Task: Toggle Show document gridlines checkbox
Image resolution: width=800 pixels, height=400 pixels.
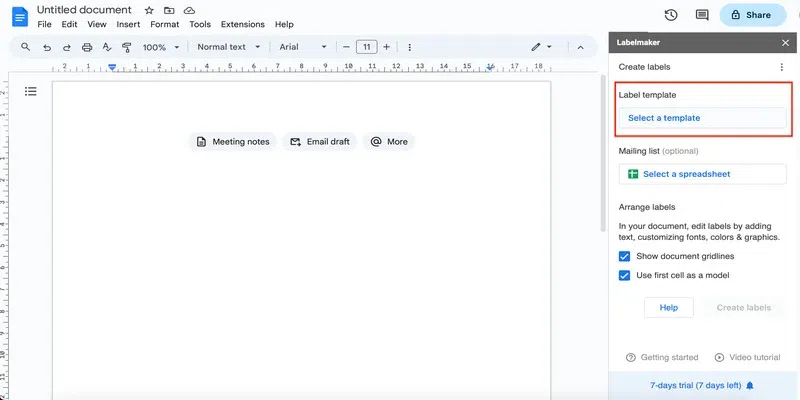Action: point(624,256)
